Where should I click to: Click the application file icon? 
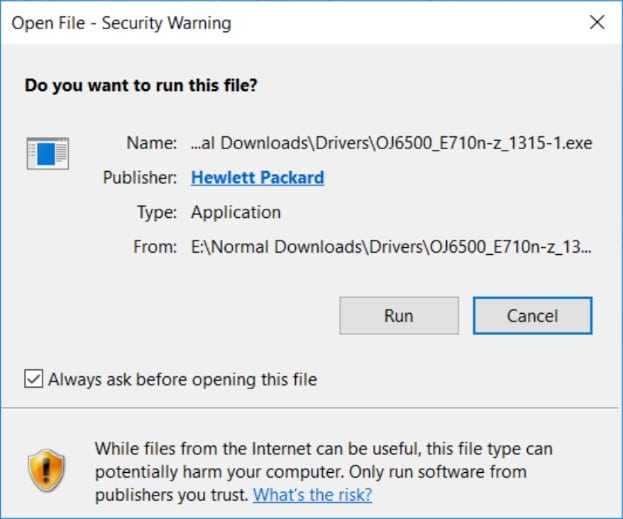(x=48, y=154)
